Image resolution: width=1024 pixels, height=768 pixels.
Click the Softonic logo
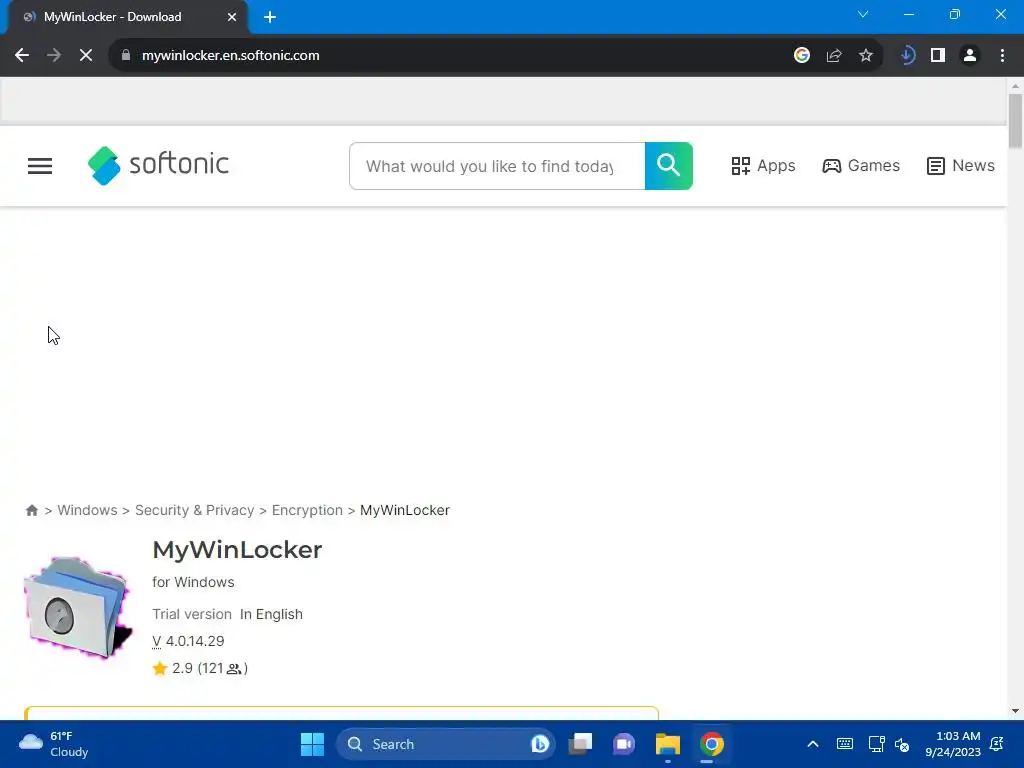pyautogui.click(x=158, y=165)
